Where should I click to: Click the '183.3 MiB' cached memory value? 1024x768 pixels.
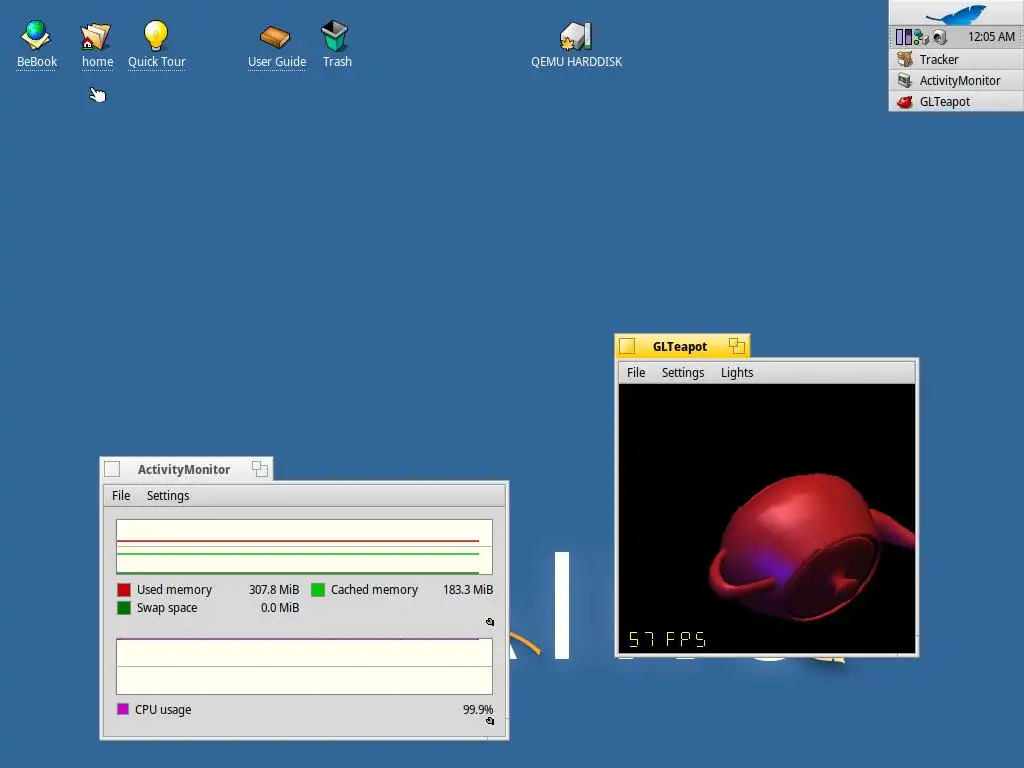tap(468, 590)
